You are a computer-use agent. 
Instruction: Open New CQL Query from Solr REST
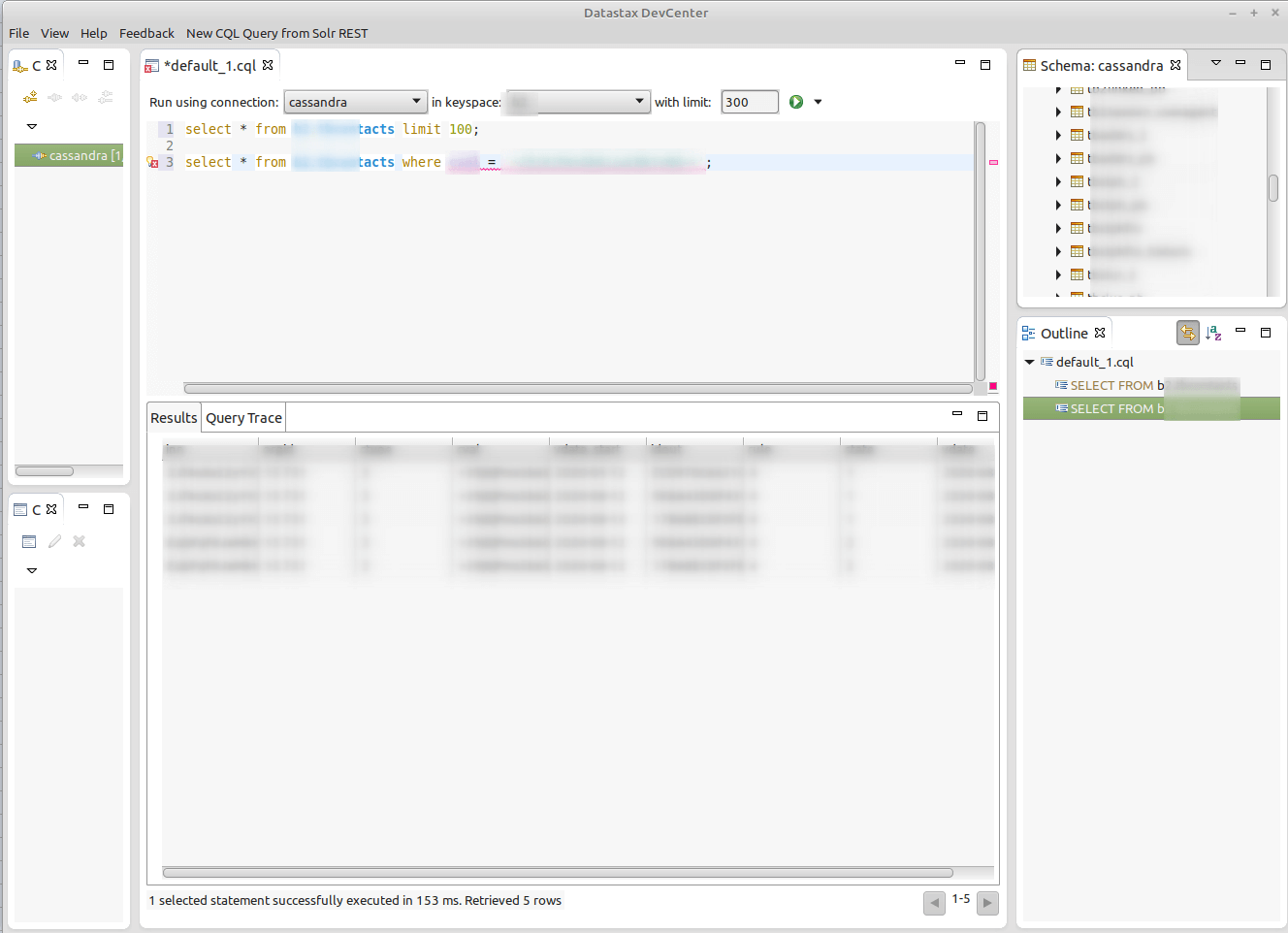tap(277, 33)
